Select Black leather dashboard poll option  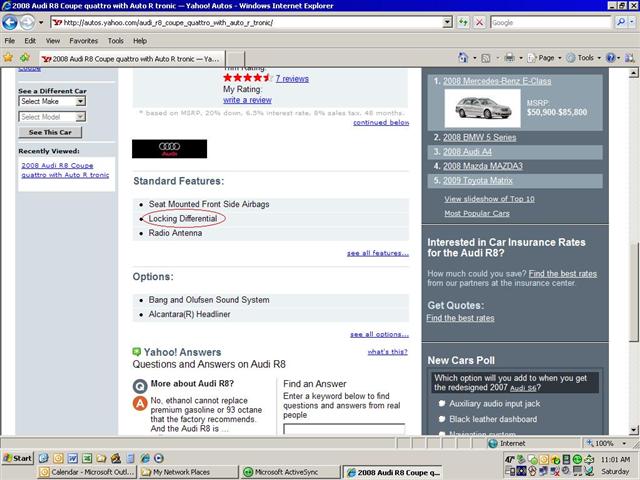(x=441, y=419)
